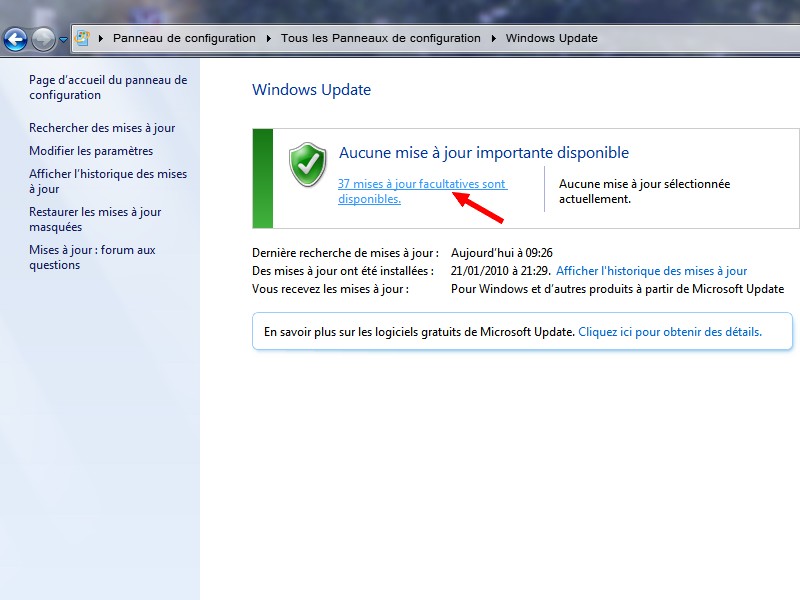Open 'Mises à jour : forum aux questions'
This screenshot has height=600, width=800.
pos(92,257)
